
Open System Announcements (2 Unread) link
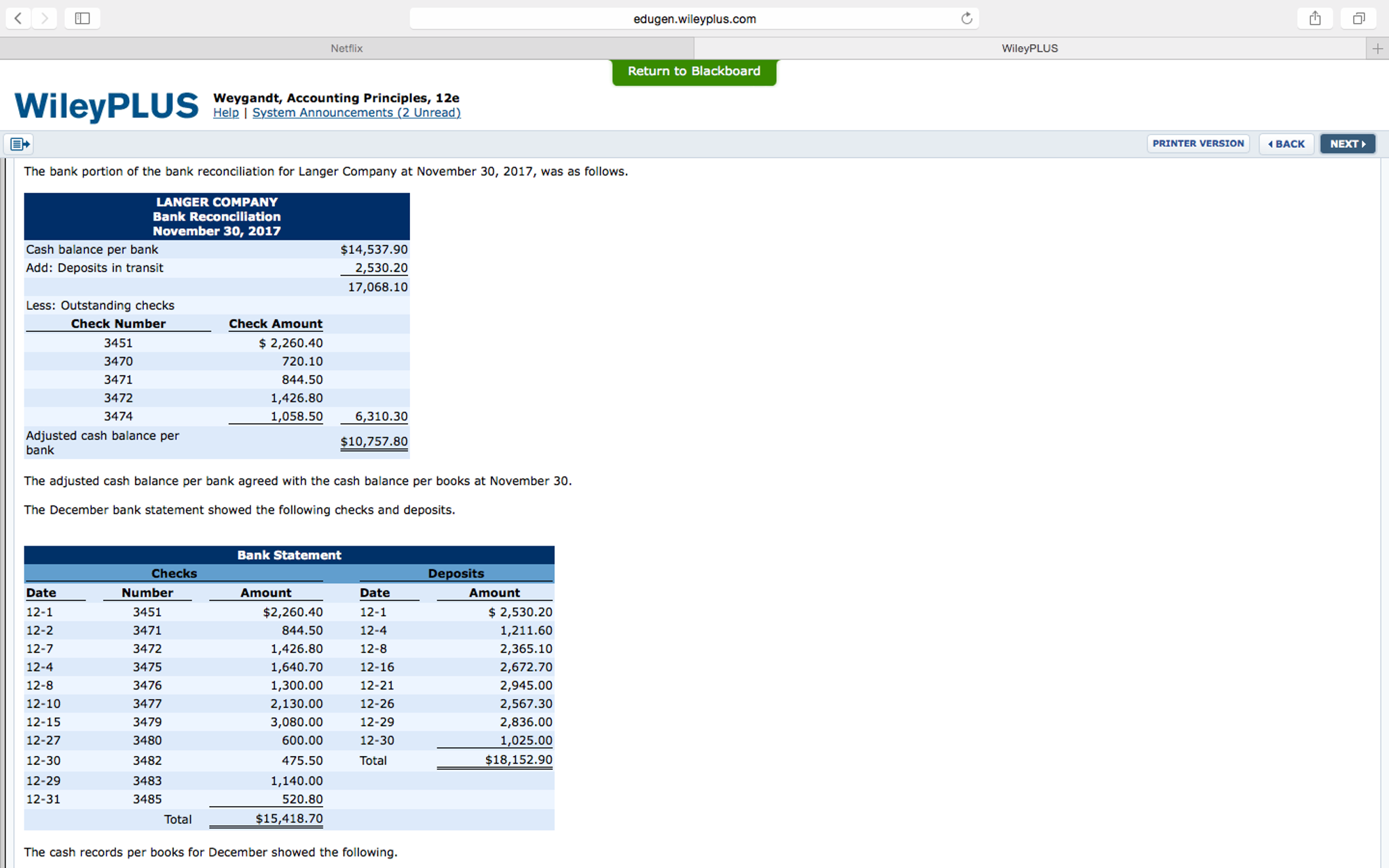click(x=356, y=113)
